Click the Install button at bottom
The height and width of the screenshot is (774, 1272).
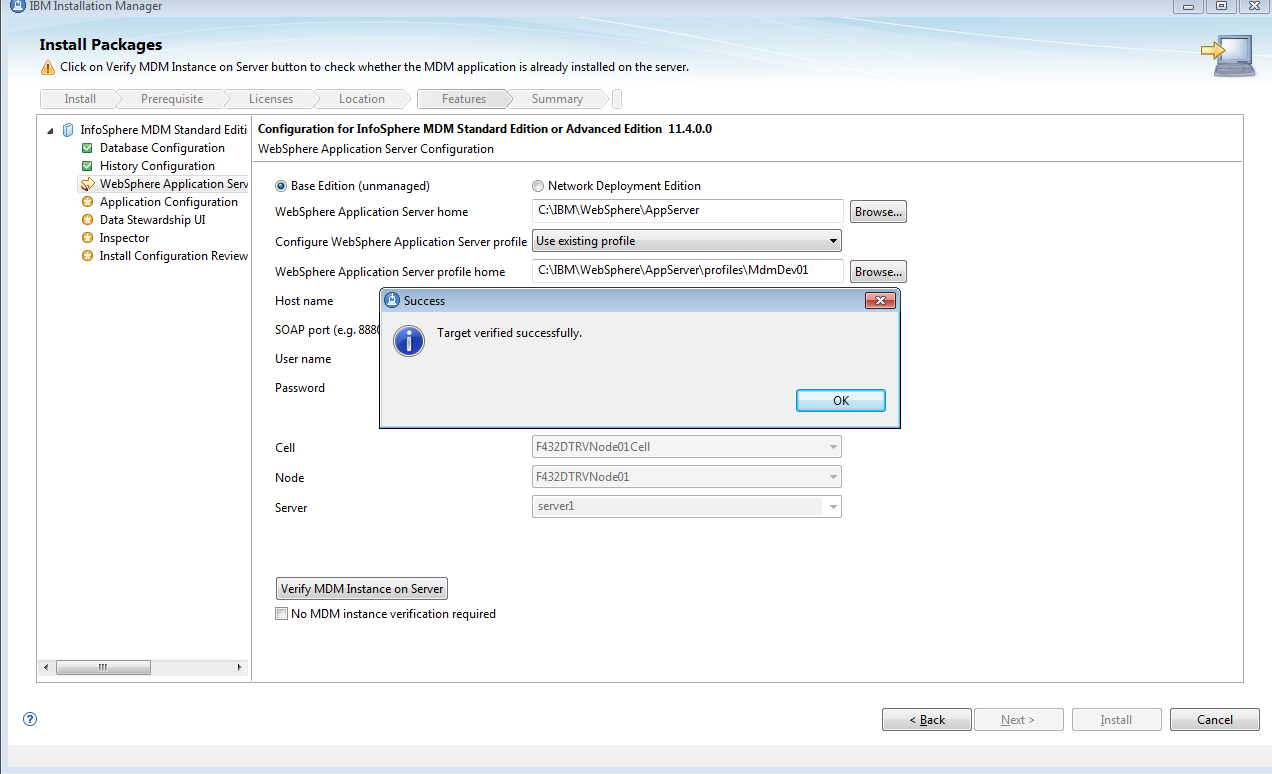[x=1116, y=720]
